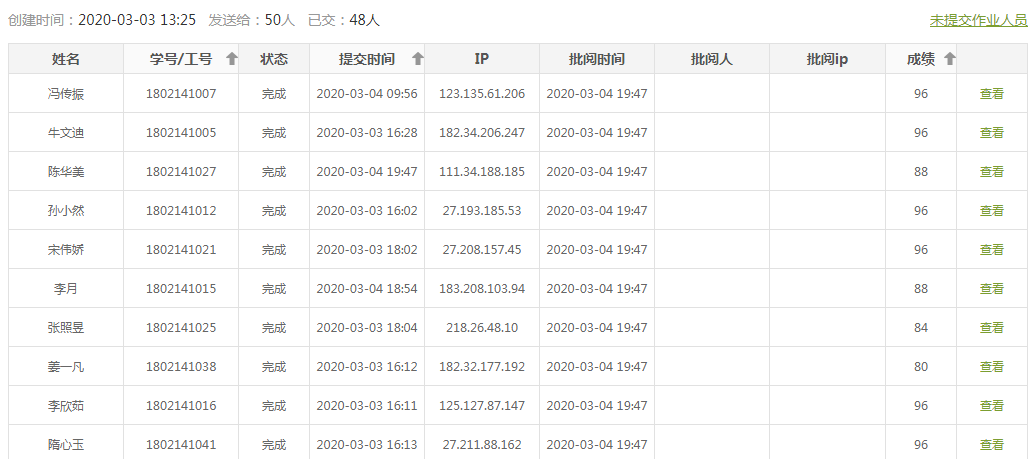Click the 批阅时间 column header
The height and width of the screenshot is (459, 1034).
[597, 59]
